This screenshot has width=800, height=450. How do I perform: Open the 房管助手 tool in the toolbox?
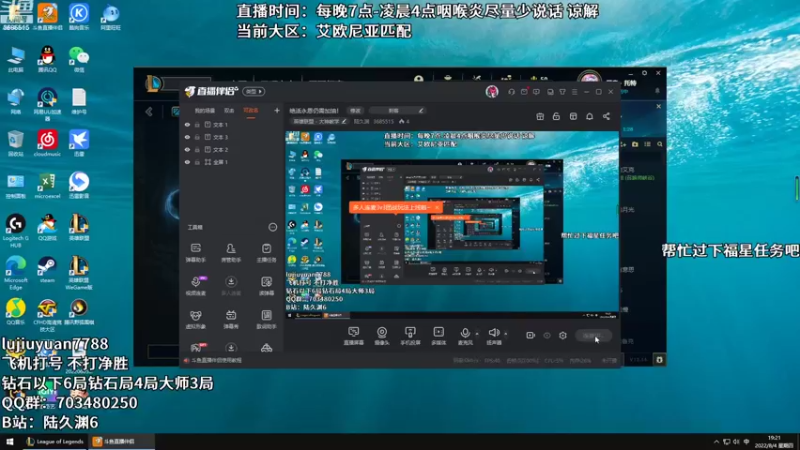point(231,253)
